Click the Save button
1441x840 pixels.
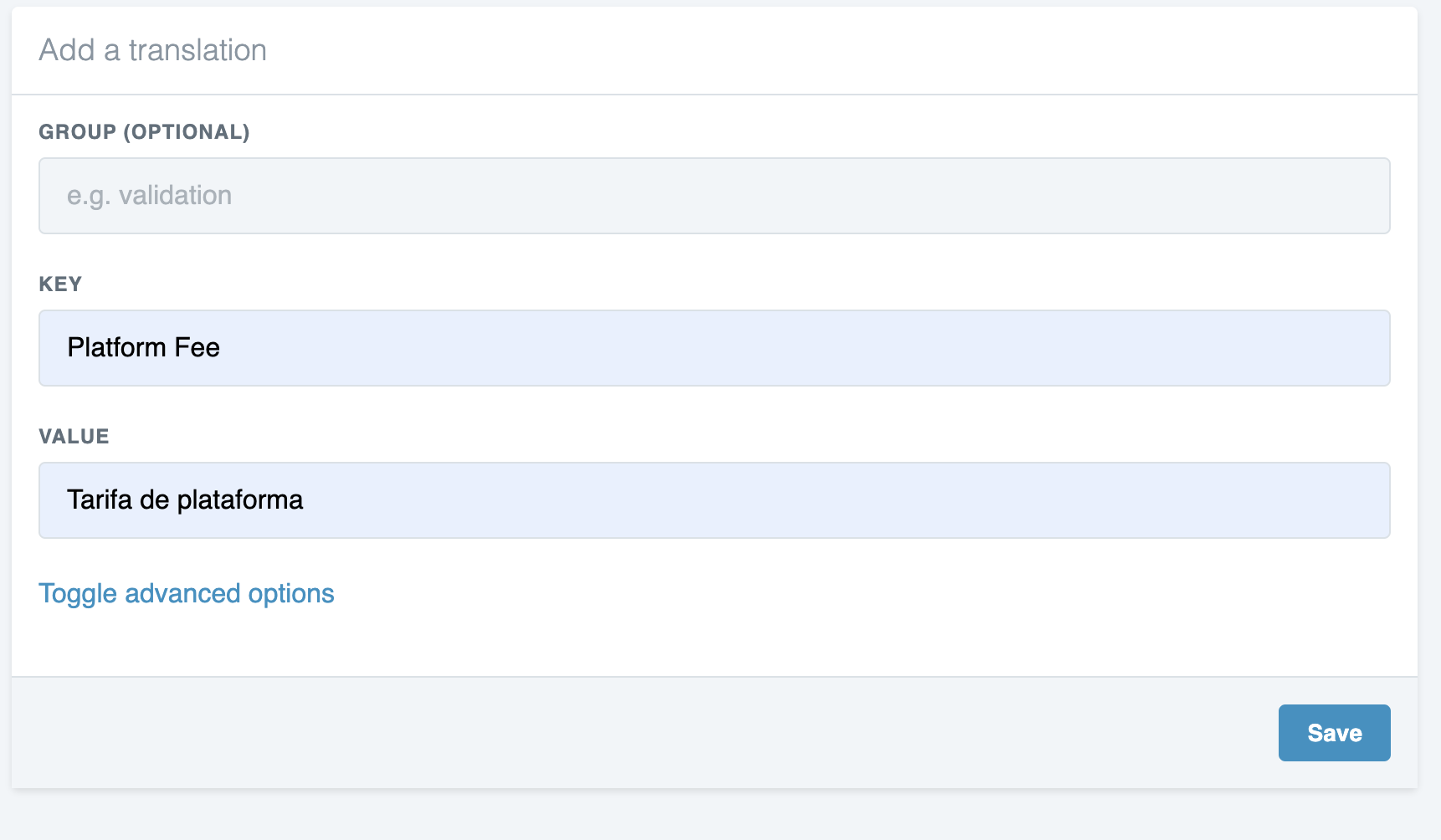tap(1334, 733)
